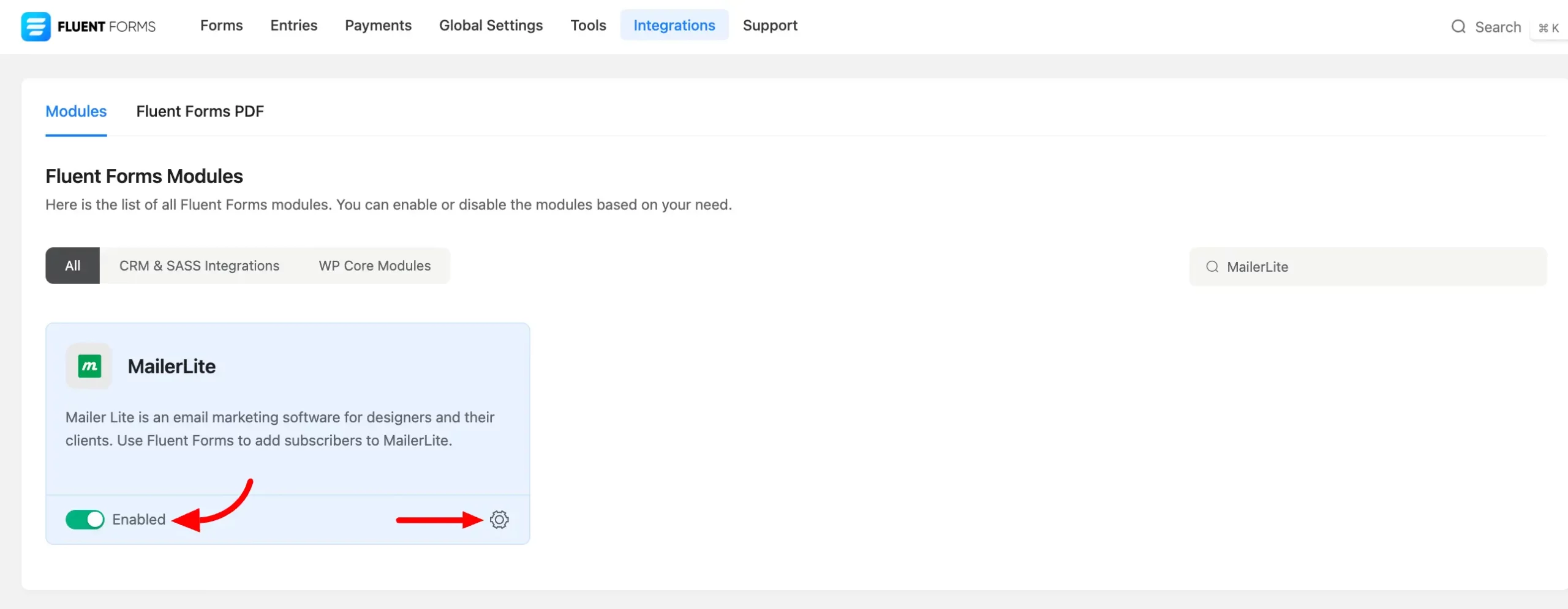1568x609 pixels.
Task: Go to the Entries page
Action: click(x=293, y=26)
